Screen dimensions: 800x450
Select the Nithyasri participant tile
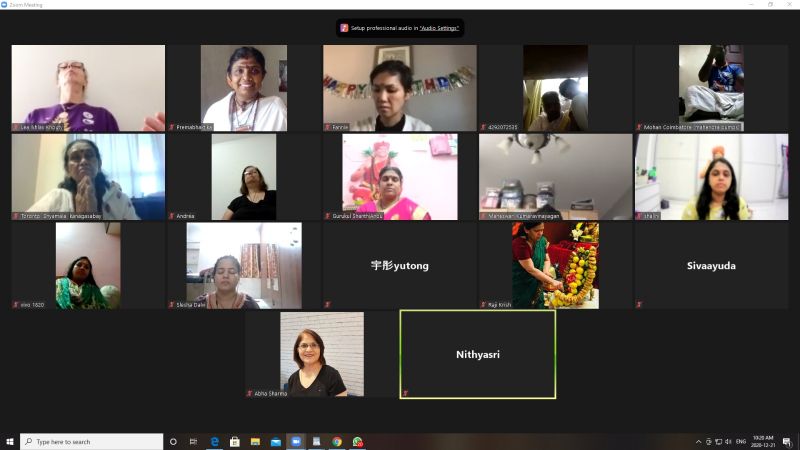477,354
